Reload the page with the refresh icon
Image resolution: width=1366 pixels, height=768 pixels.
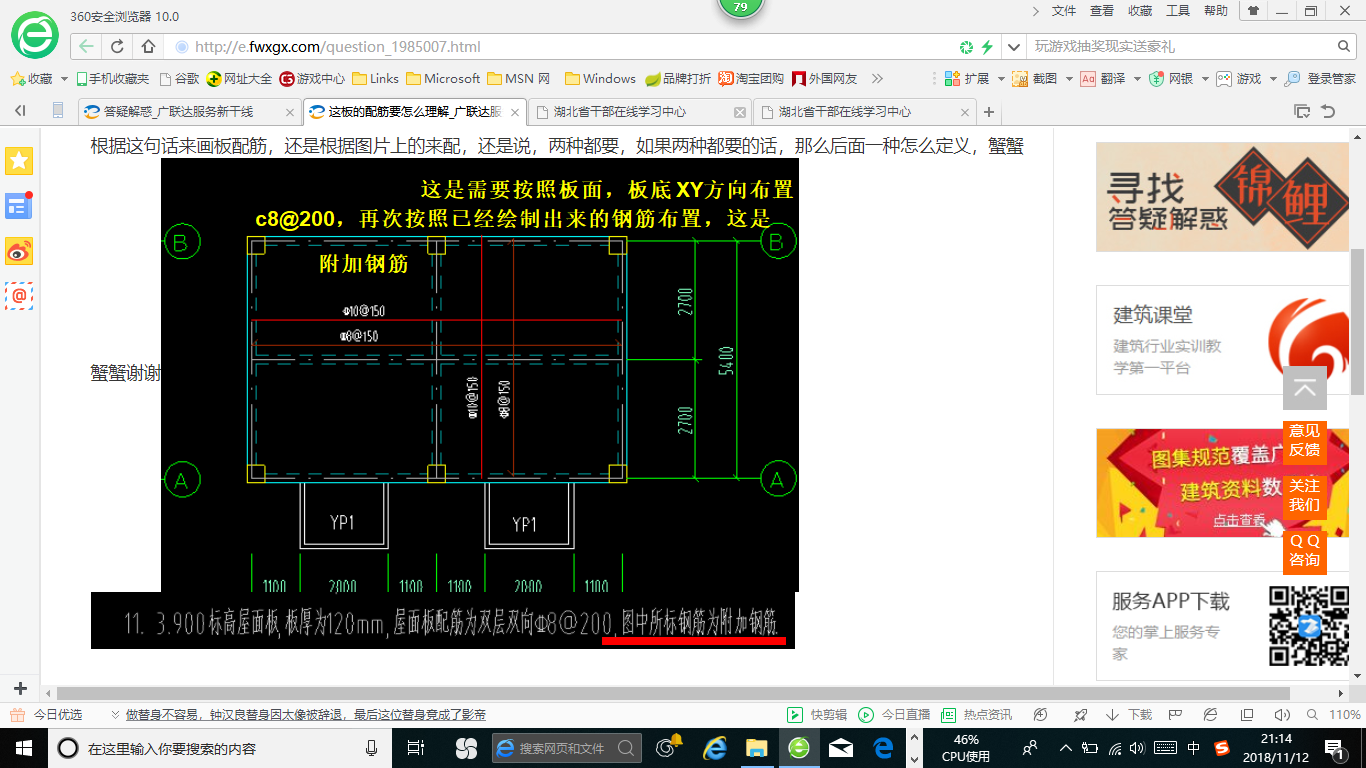[x=118, y=46]
